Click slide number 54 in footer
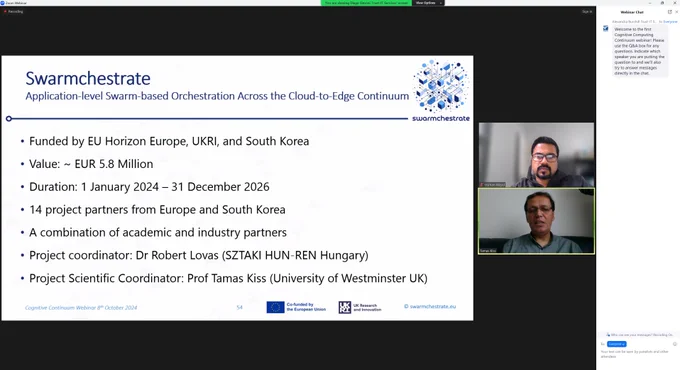This screenshot has height=370, width=680. pos(239,307)
